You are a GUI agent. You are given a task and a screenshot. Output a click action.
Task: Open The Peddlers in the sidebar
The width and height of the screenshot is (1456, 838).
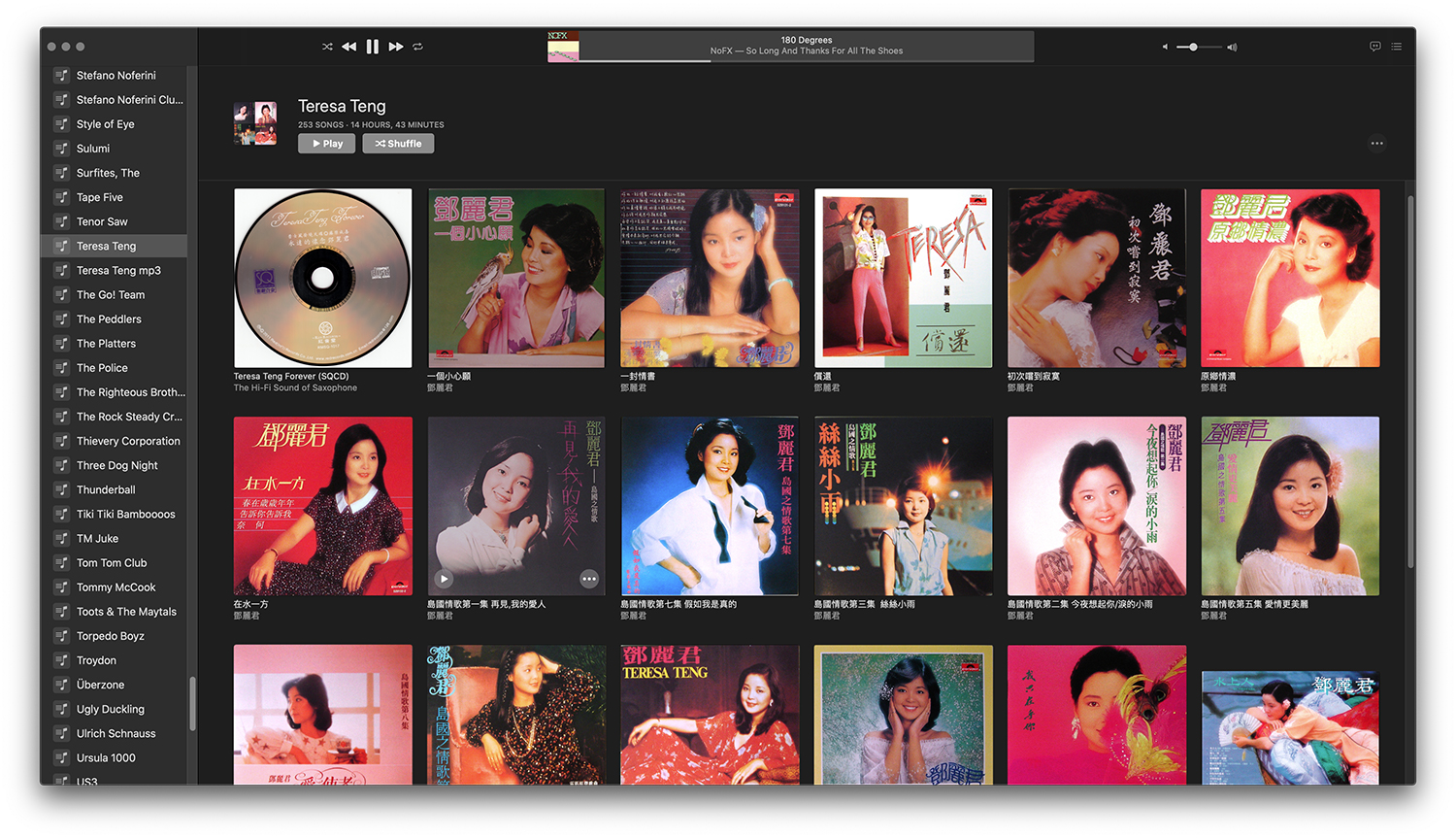[x=115, y=318]
